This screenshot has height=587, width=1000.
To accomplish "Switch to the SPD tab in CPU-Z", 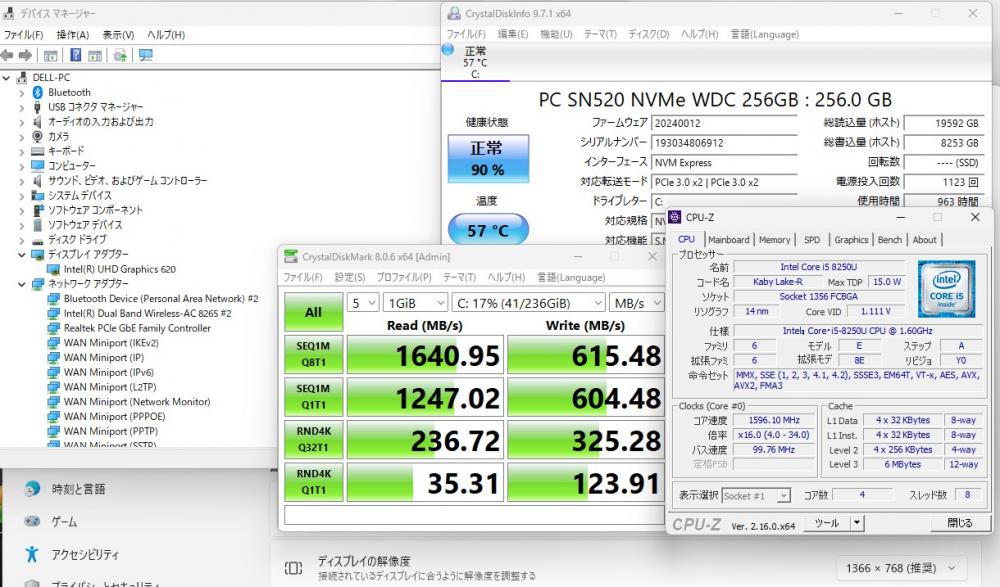I will tap(812, 240).
